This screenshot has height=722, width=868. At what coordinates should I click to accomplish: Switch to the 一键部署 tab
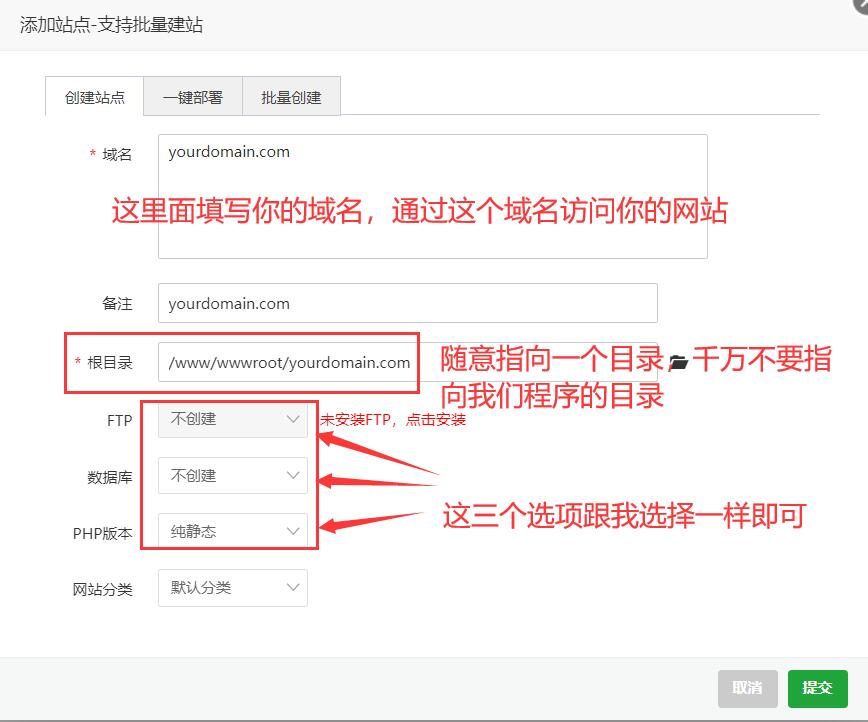click(194, 96)
